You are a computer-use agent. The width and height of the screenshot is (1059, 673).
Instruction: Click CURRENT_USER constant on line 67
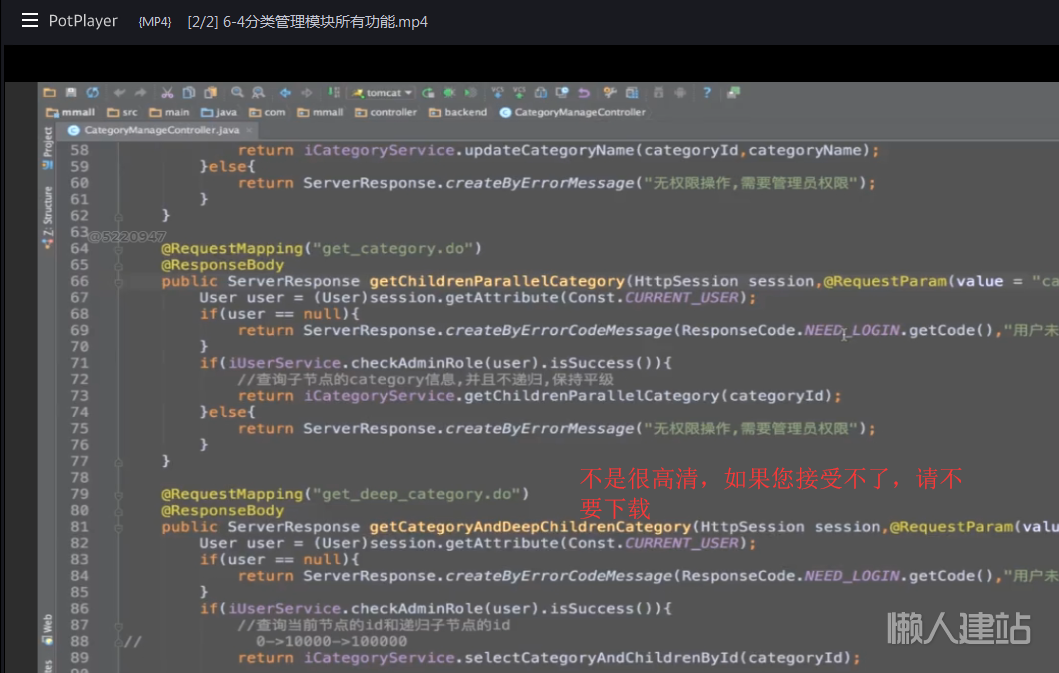pos(681,297)
